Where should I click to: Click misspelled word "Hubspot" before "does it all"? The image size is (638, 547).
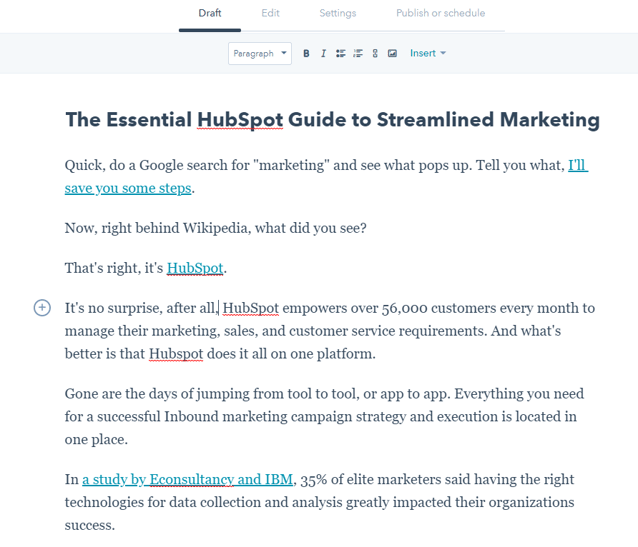176,354
